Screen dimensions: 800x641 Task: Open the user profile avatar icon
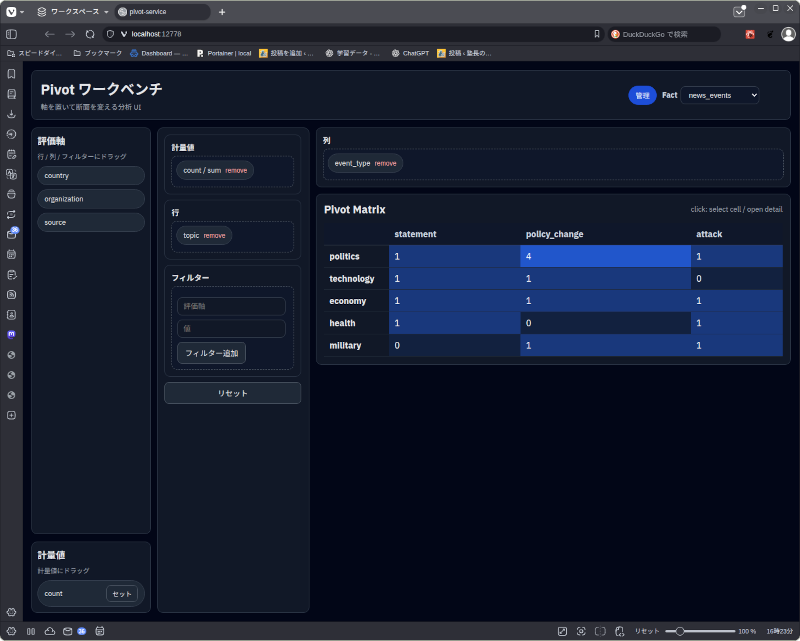(x=788, y=34)
